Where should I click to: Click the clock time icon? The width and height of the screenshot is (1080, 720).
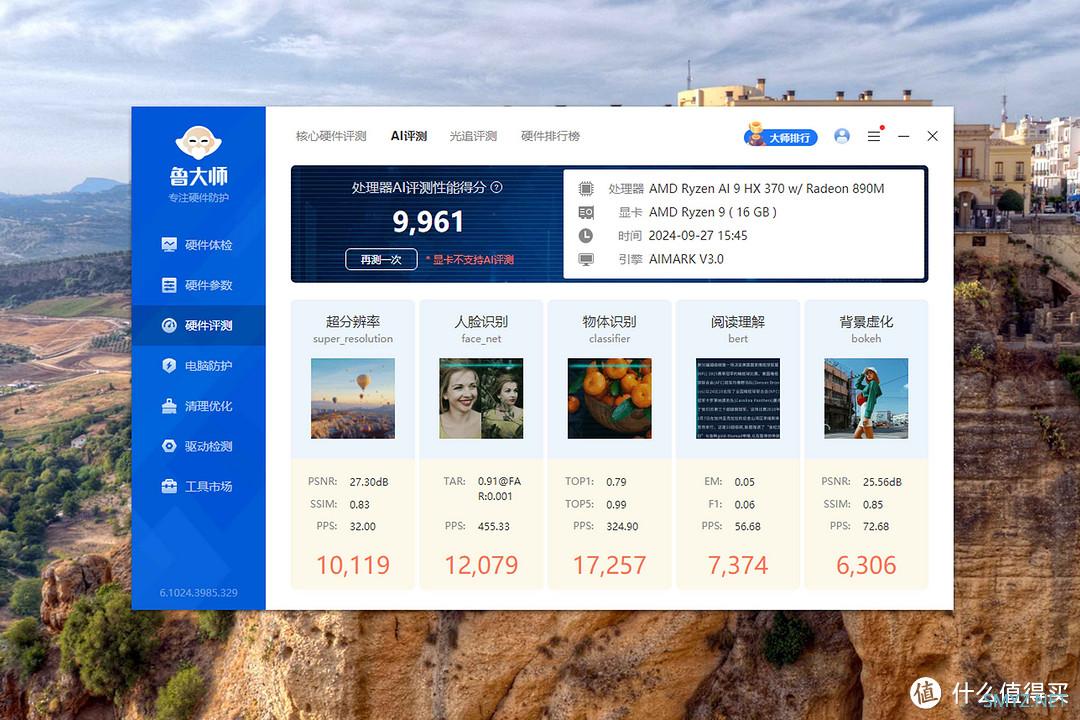(x=585, y=236)
